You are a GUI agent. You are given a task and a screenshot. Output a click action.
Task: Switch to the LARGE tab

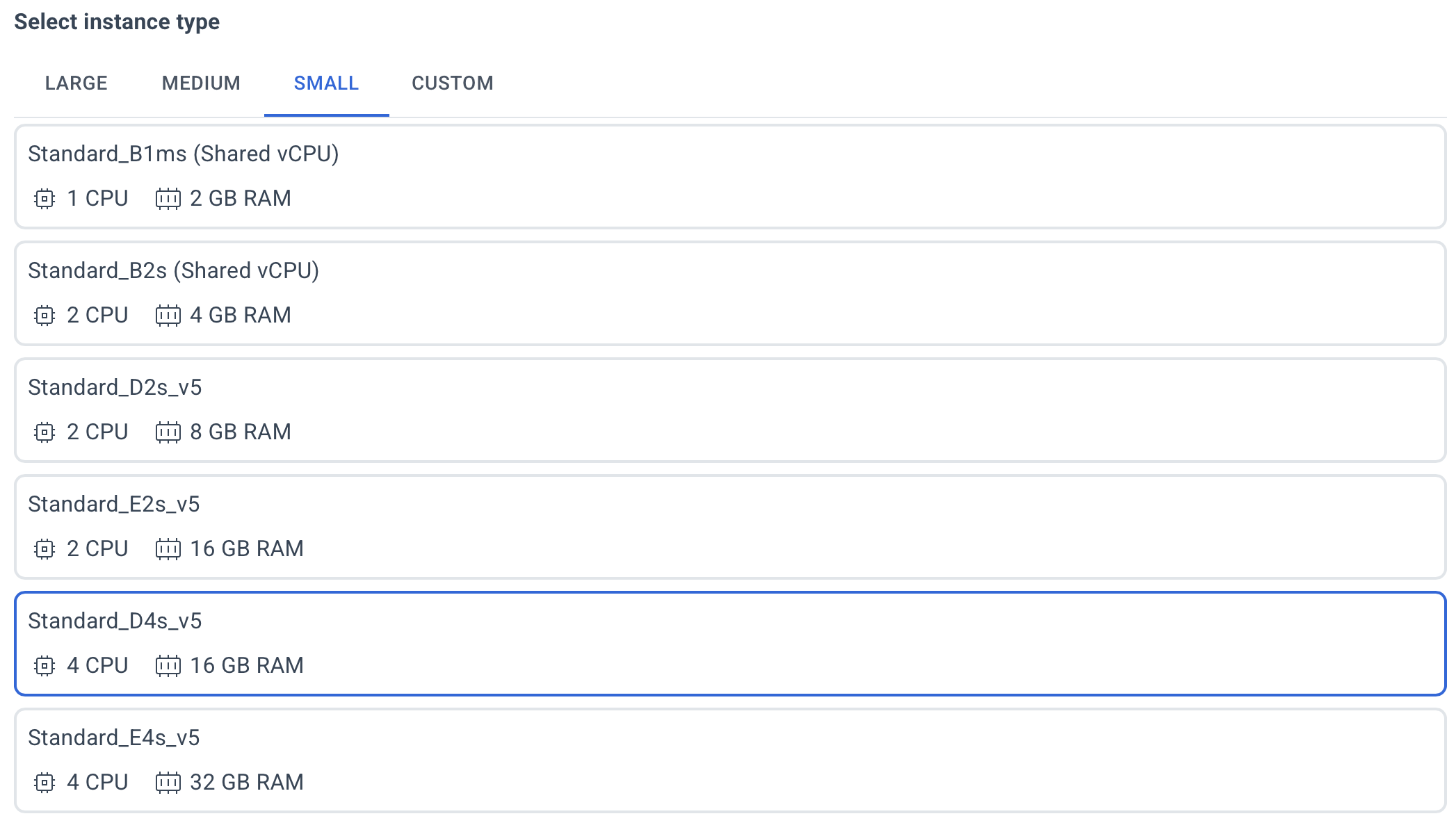point(76,83)
